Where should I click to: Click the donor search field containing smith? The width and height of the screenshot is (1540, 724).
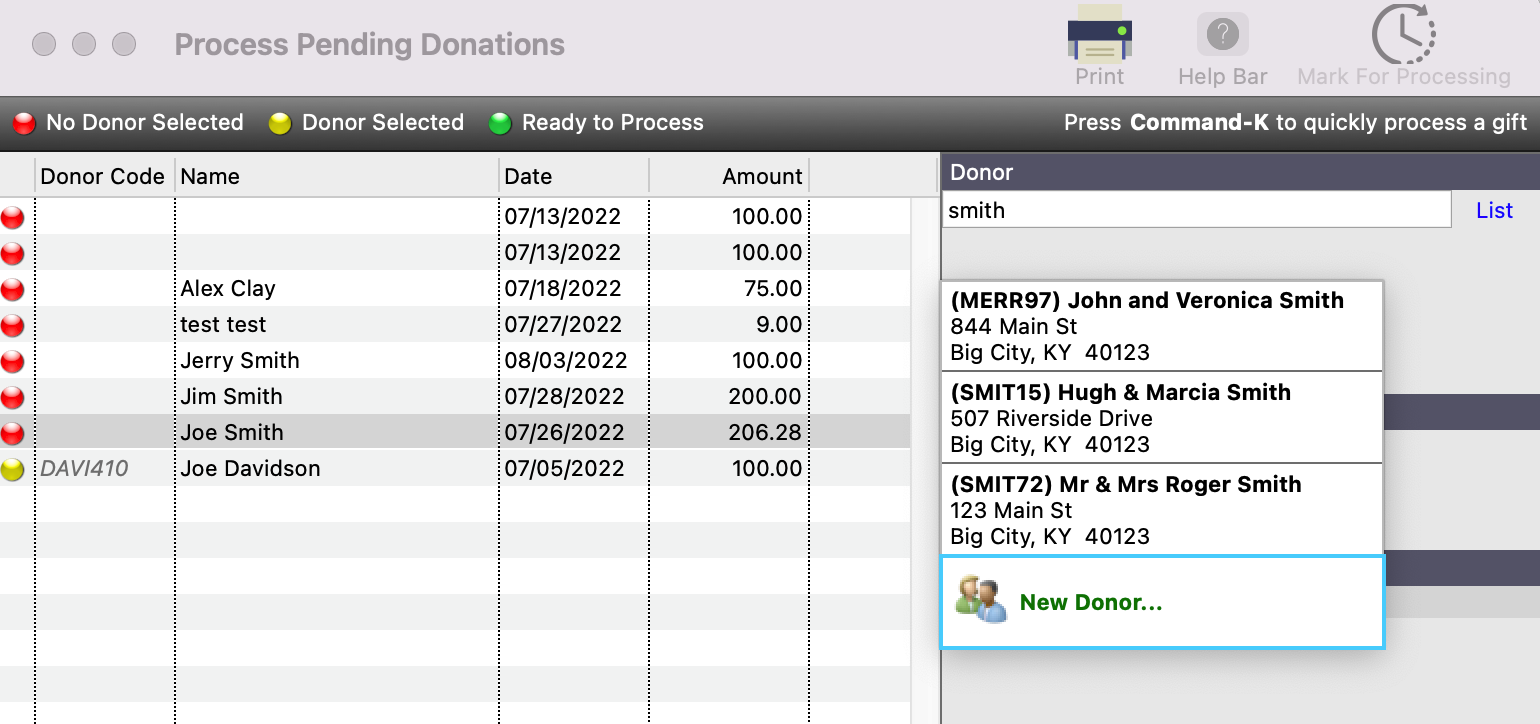pyautogui.click(x=1195, y=210)
